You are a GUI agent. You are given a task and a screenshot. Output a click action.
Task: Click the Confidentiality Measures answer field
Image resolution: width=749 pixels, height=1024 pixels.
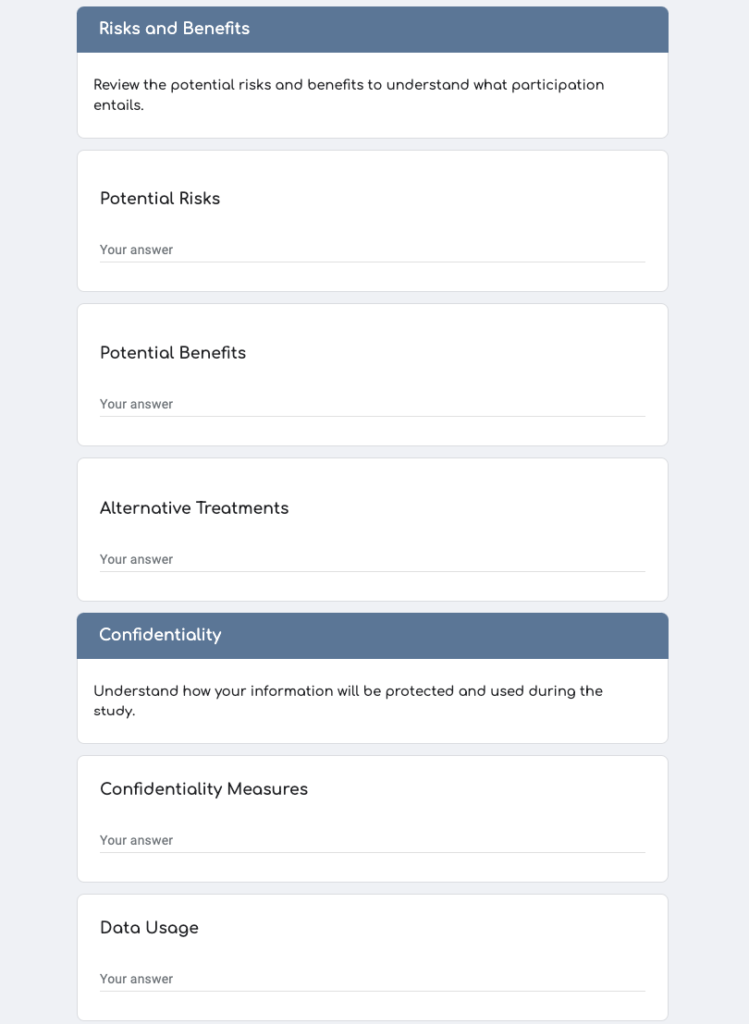tap(372, 840)
